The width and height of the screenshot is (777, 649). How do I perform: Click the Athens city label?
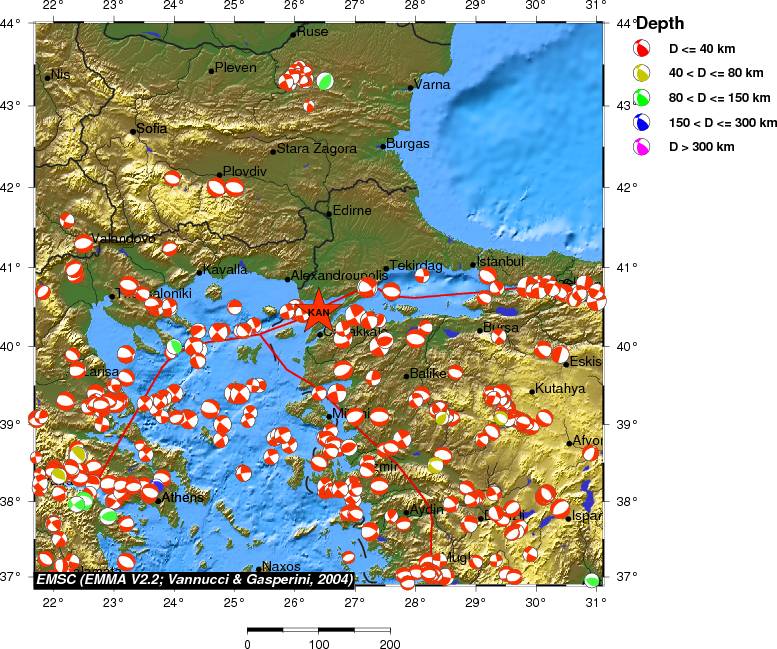183,497
